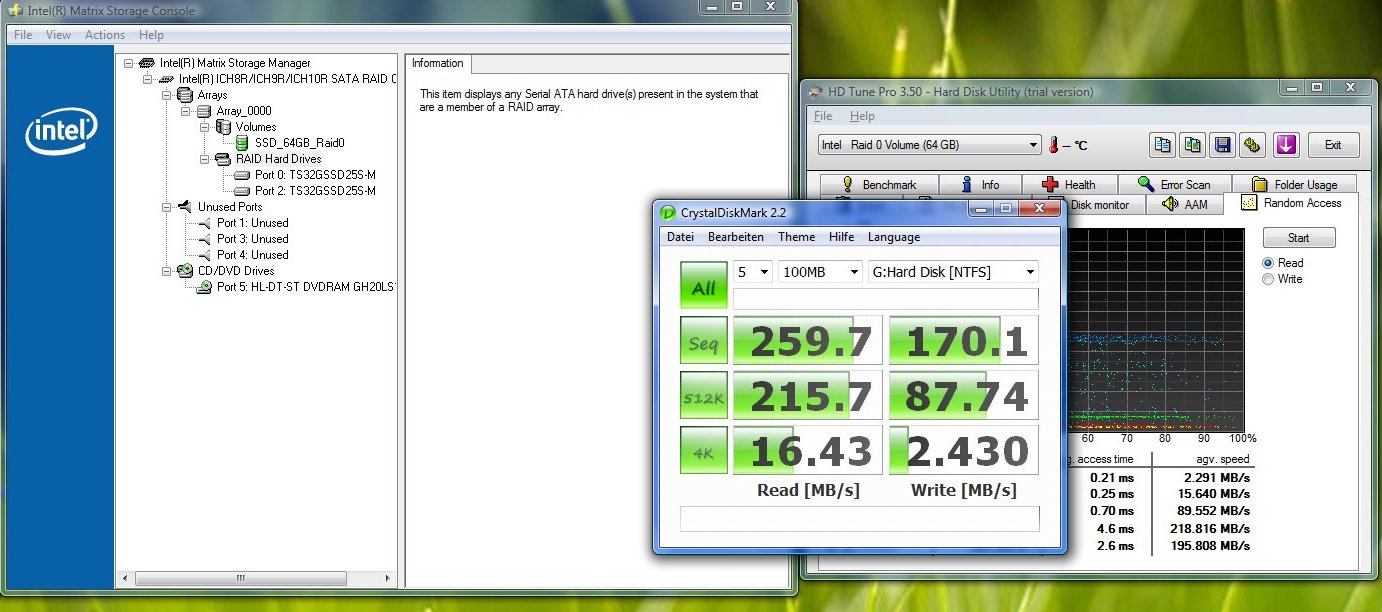Open Help menu in HD Tune Pro
Viewport: 1382px width, 612px height.
click(x=862, y=116)
